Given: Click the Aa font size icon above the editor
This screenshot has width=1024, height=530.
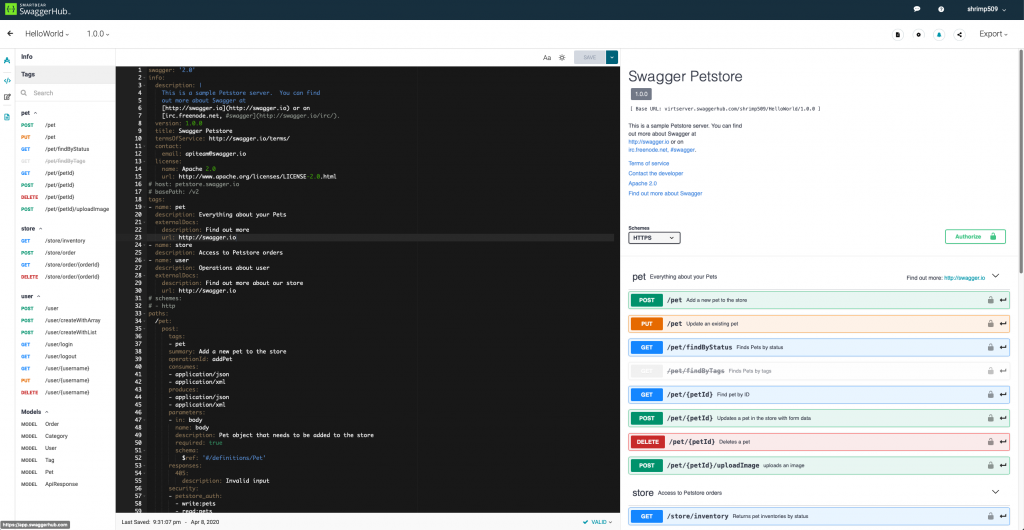Looking at the screenshot, I should (547, 57).
